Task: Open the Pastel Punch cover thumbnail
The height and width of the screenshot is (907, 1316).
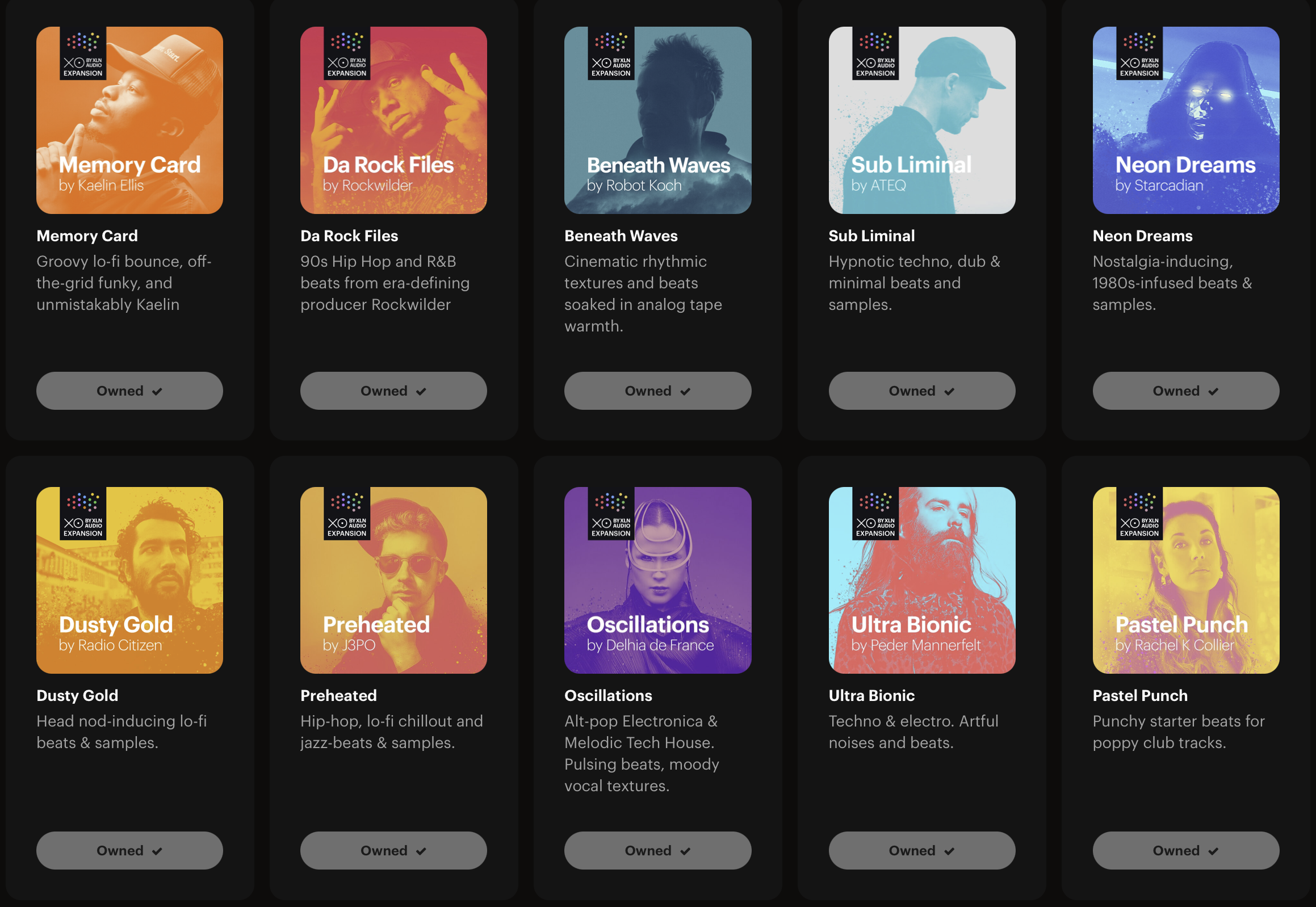Action: pos(1185,580)
